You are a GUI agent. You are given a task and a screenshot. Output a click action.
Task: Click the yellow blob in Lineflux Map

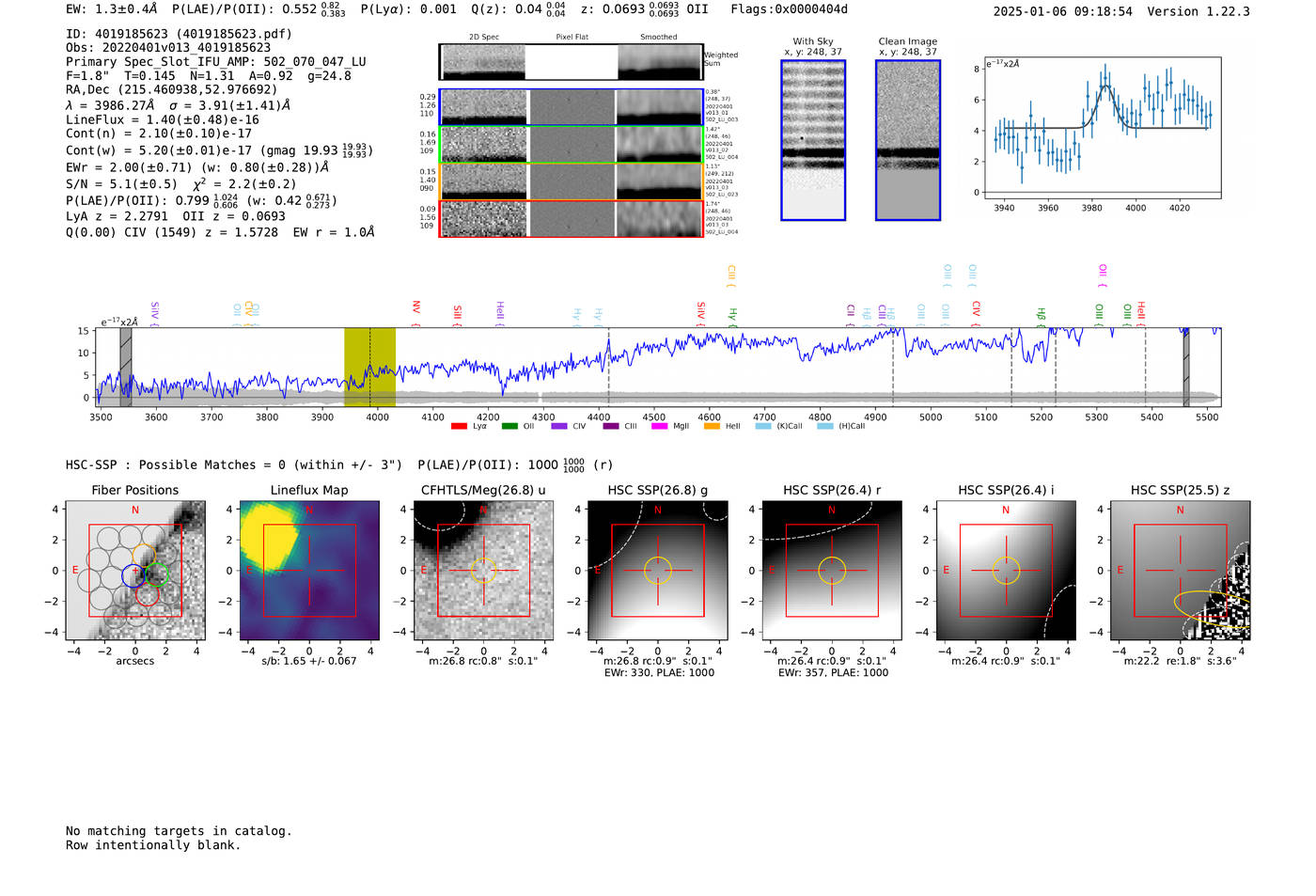(271, 535)
